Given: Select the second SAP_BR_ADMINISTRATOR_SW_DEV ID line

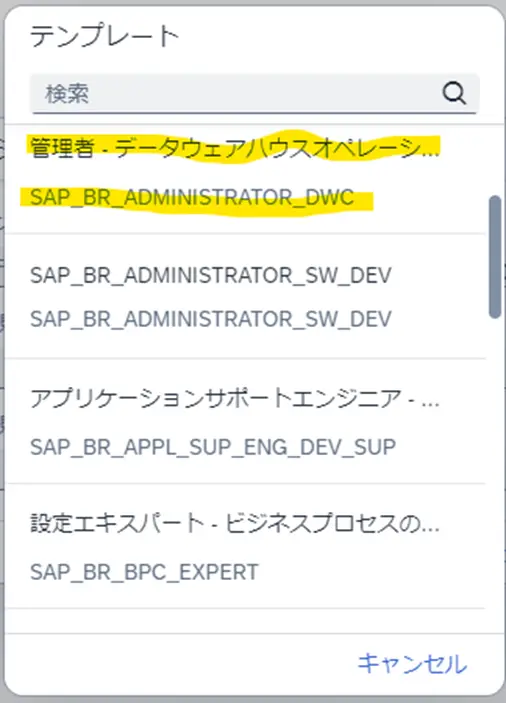Looking at the screenshot, I should click(x=211, y=319).
